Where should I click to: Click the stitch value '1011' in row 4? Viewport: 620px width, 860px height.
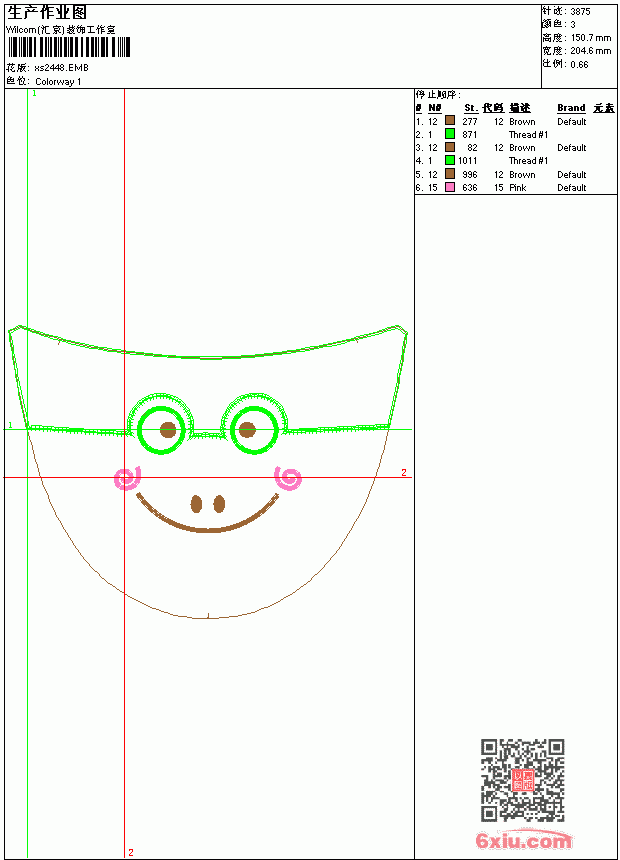(x=468, y=161)
